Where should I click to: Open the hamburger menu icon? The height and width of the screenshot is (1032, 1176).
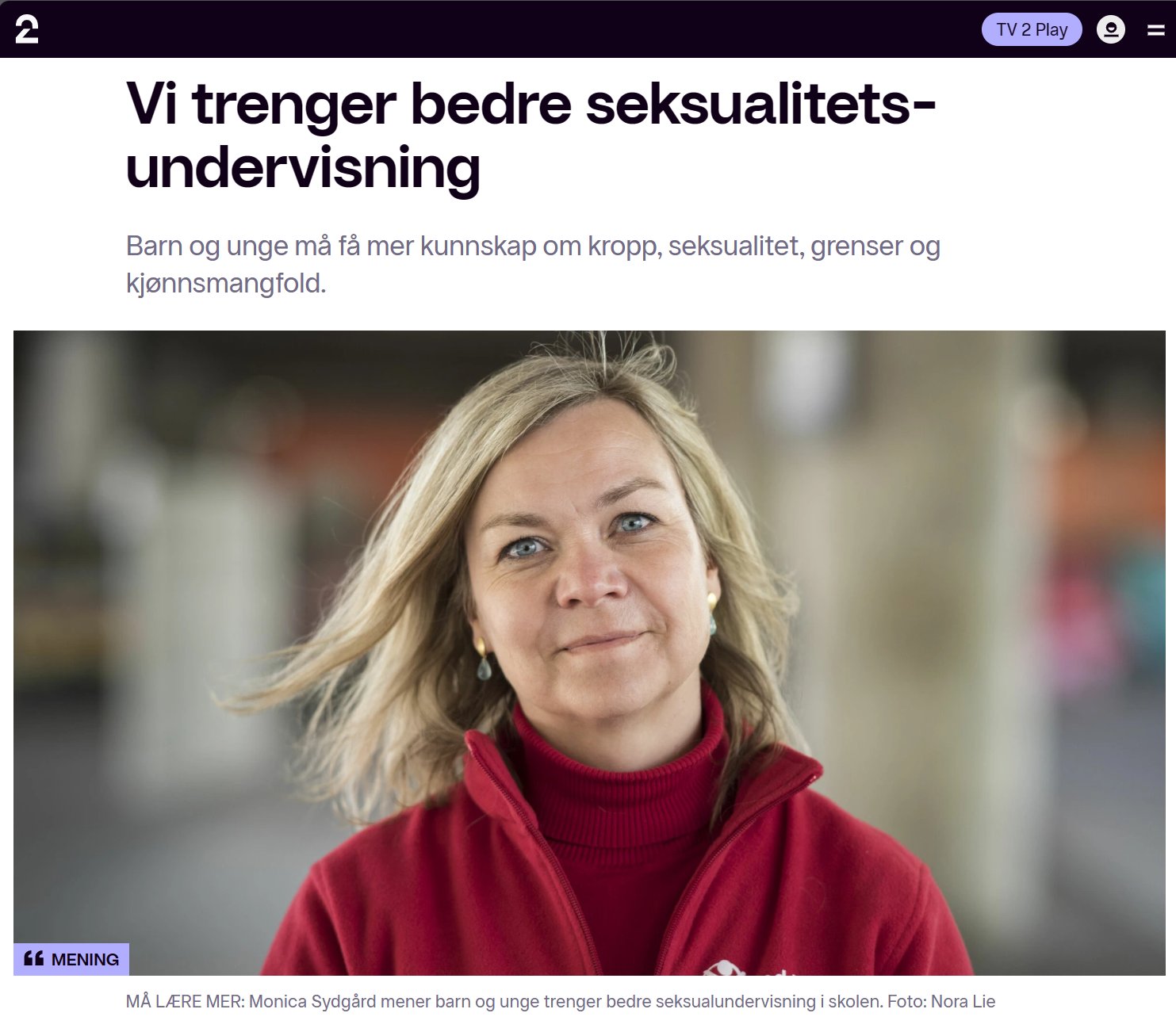tap(1155, 30)
